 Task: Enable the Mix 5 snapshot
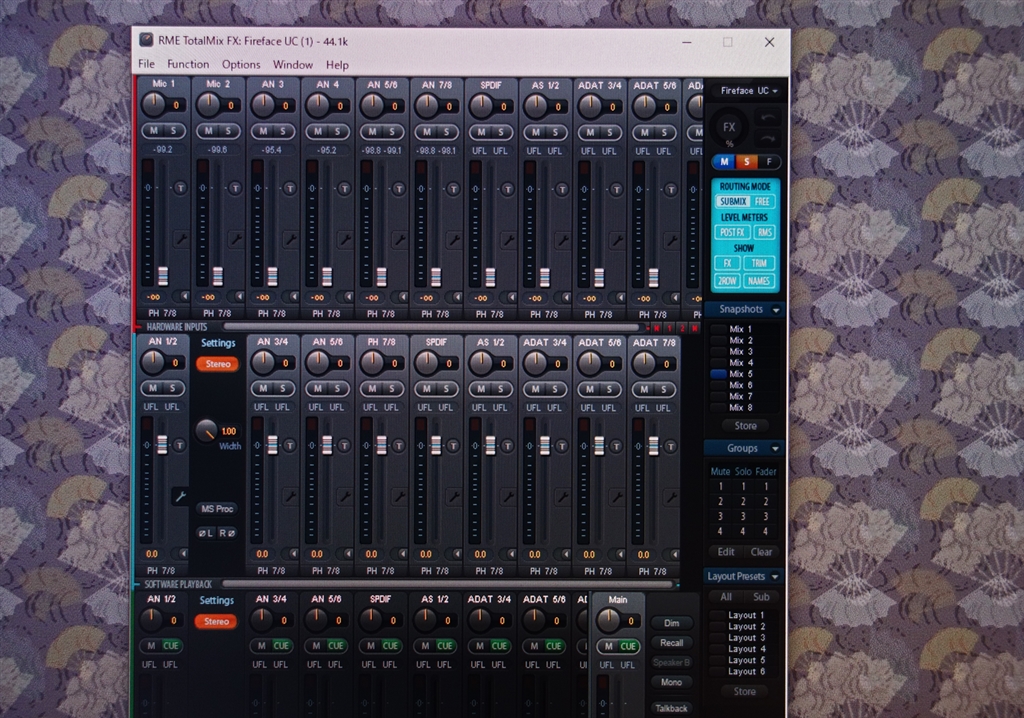(719, 374)
